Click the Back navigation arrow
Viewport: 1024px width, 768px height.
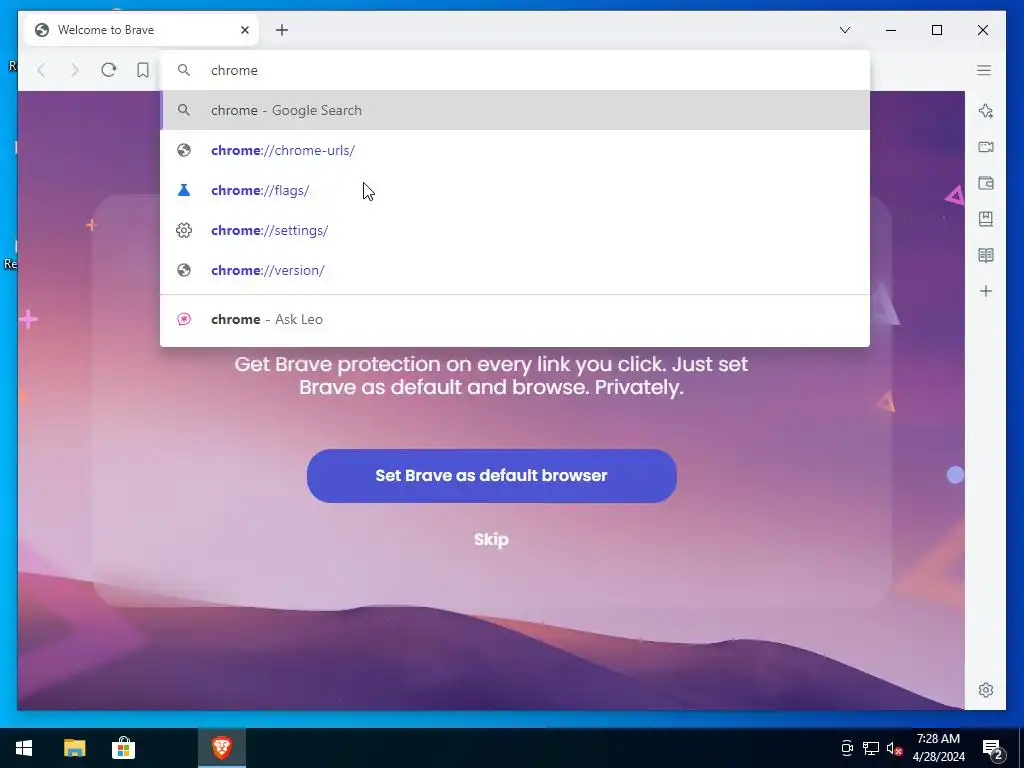[x=42, y=70]
